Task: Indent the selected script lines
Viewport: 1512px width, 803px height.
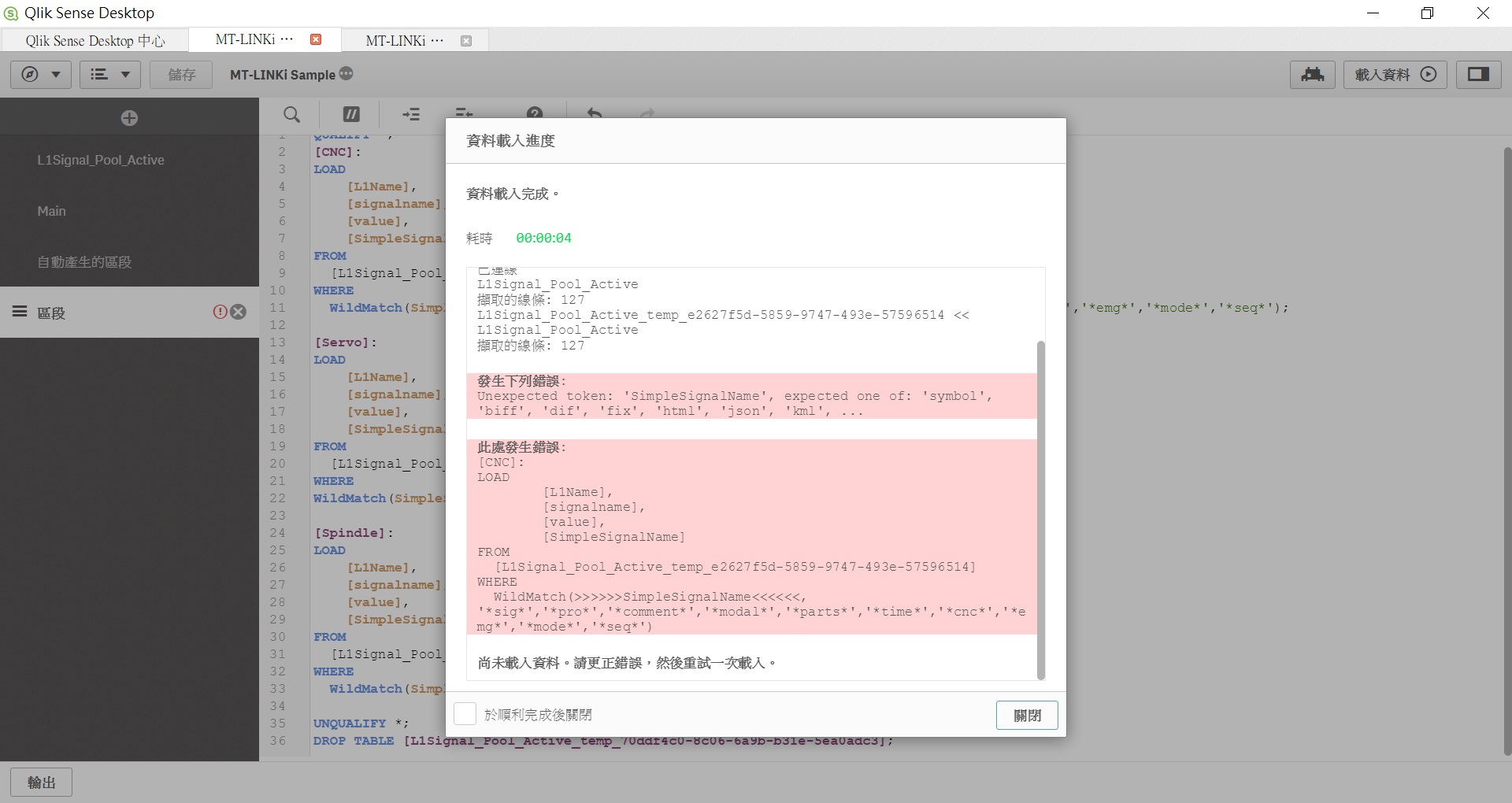Action: click(x=411, y=115)
